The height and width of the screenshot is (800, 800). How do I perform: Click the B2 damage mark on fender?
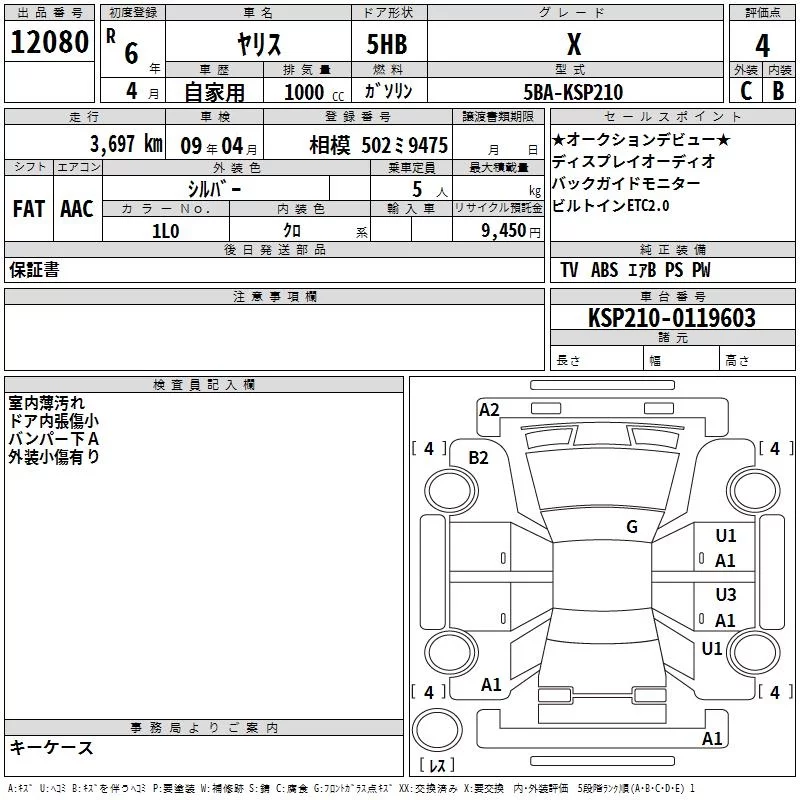coord(479,458)
